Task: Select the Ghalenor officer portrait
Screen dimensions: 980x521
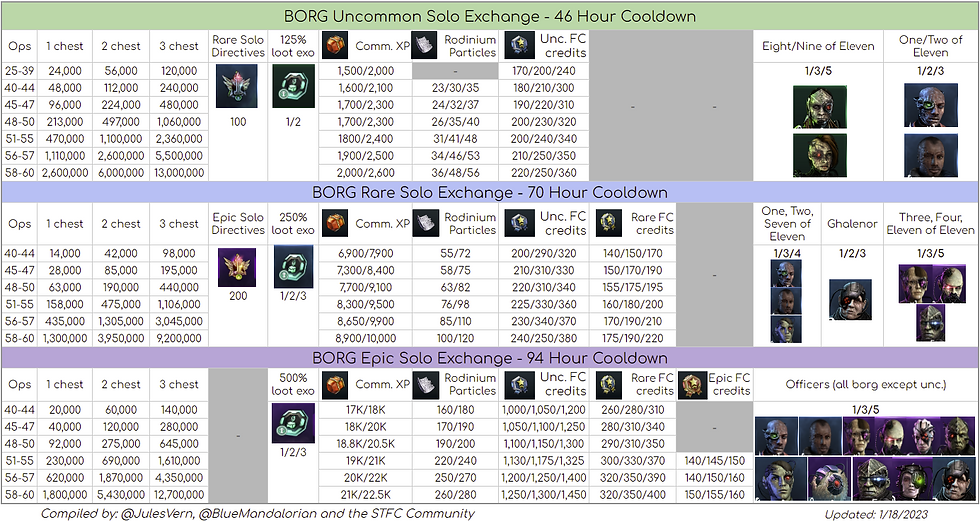Action: pos(851,298)
